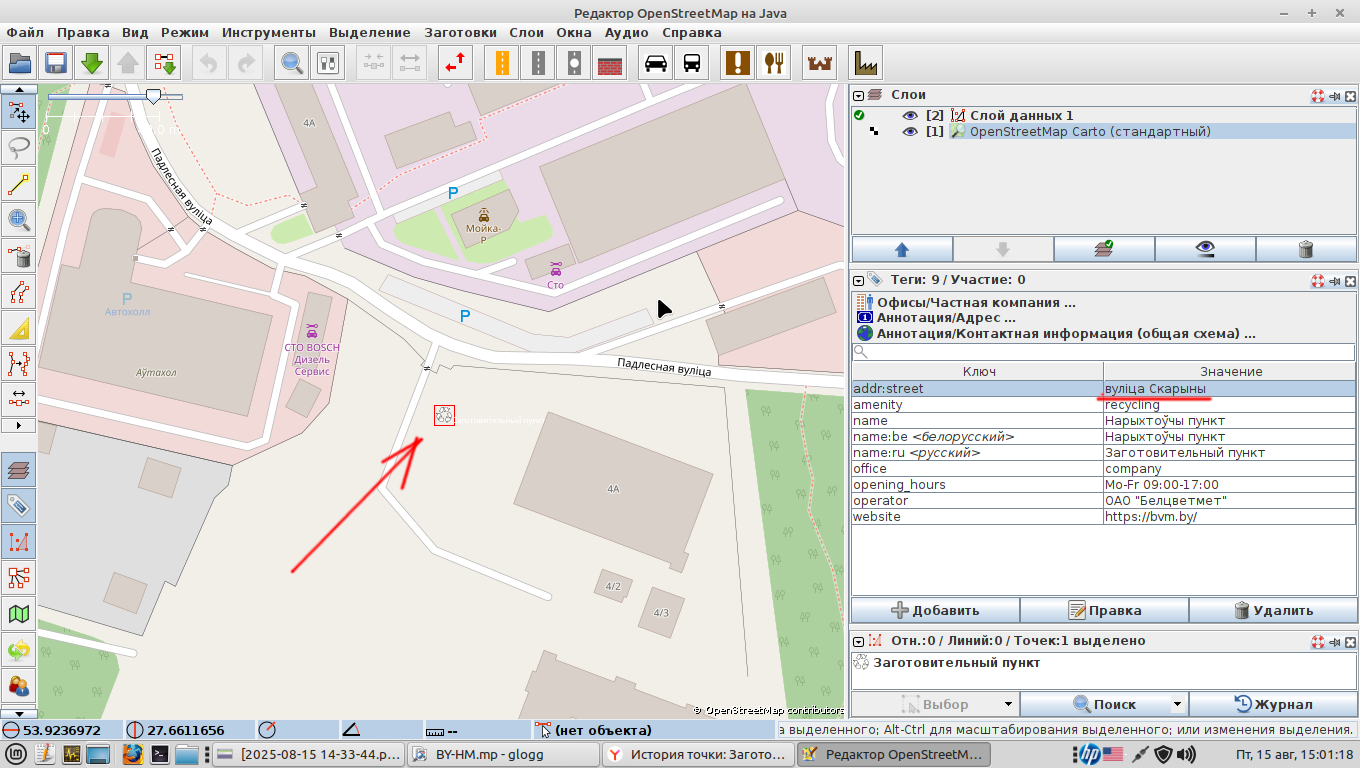Open the Заготовки menu

[460, 32]
